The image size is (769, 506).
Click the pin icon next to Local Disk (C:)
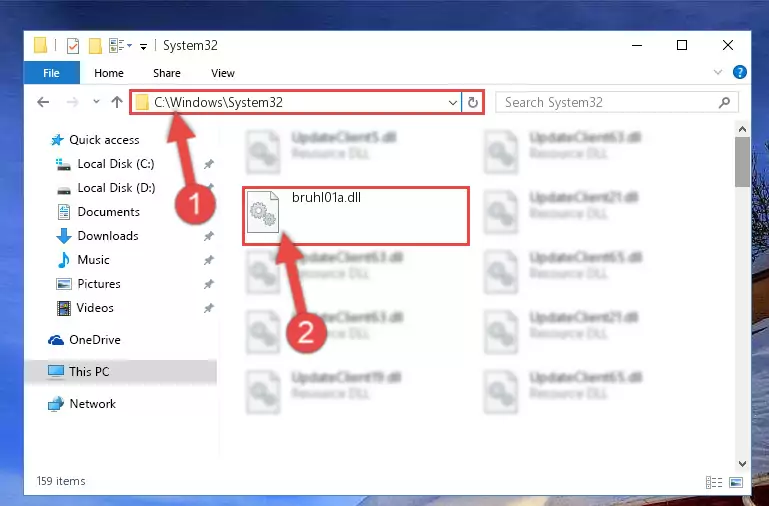tap(209, 164)
